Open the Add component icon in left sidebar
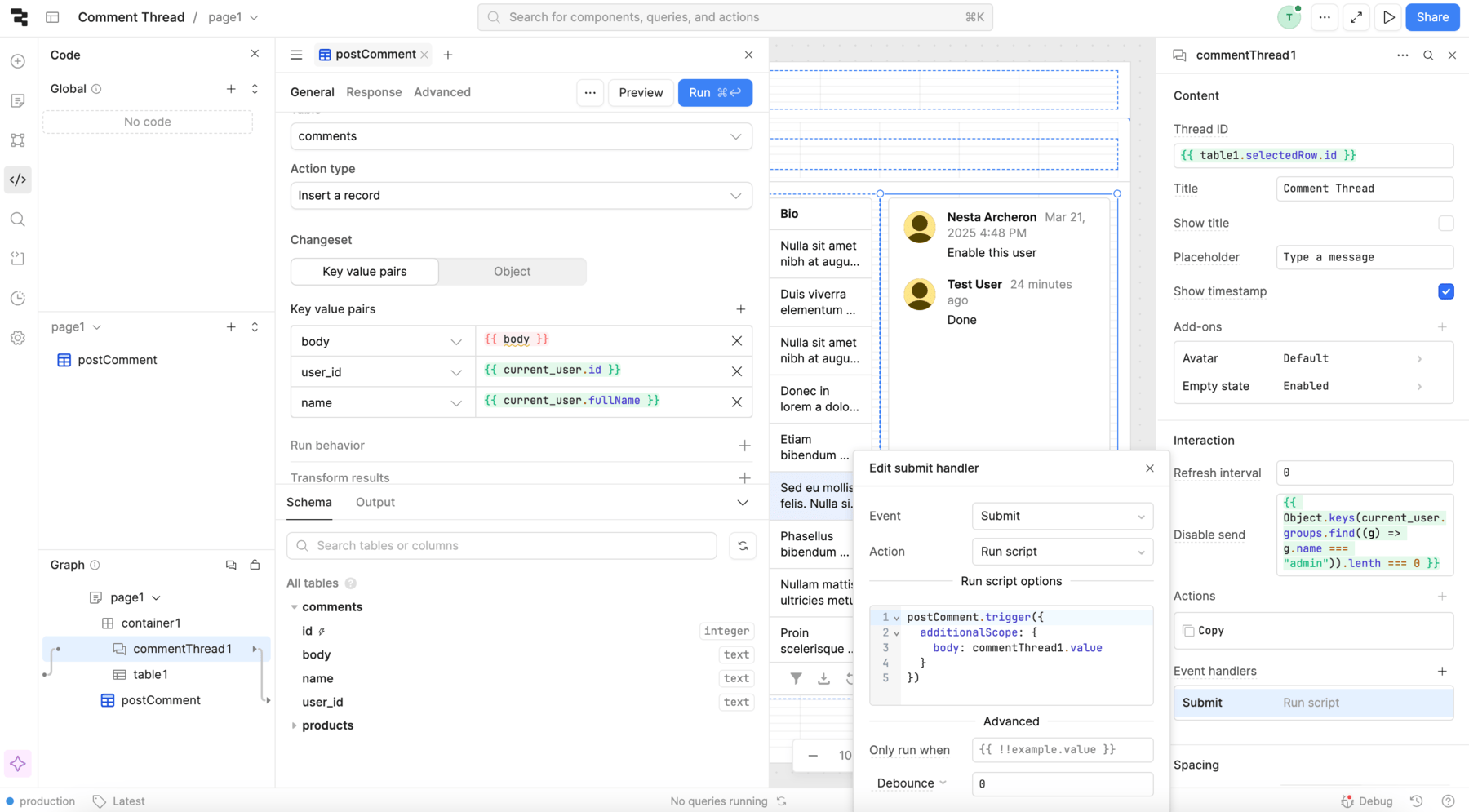The image size is (1469, 812). coord(18,61)
